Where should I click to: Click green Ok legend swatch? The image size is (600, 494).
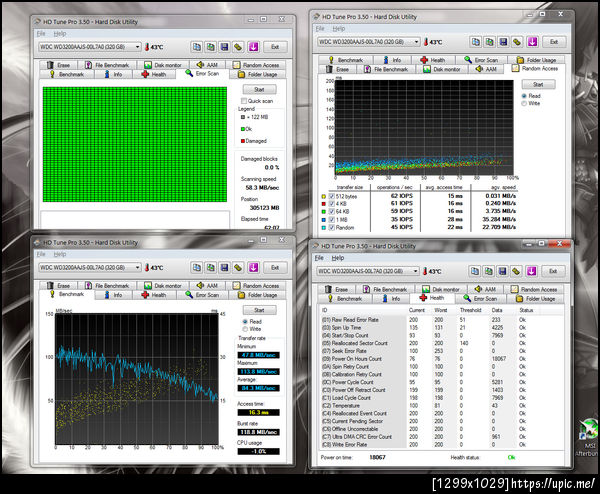pos(243,129)
